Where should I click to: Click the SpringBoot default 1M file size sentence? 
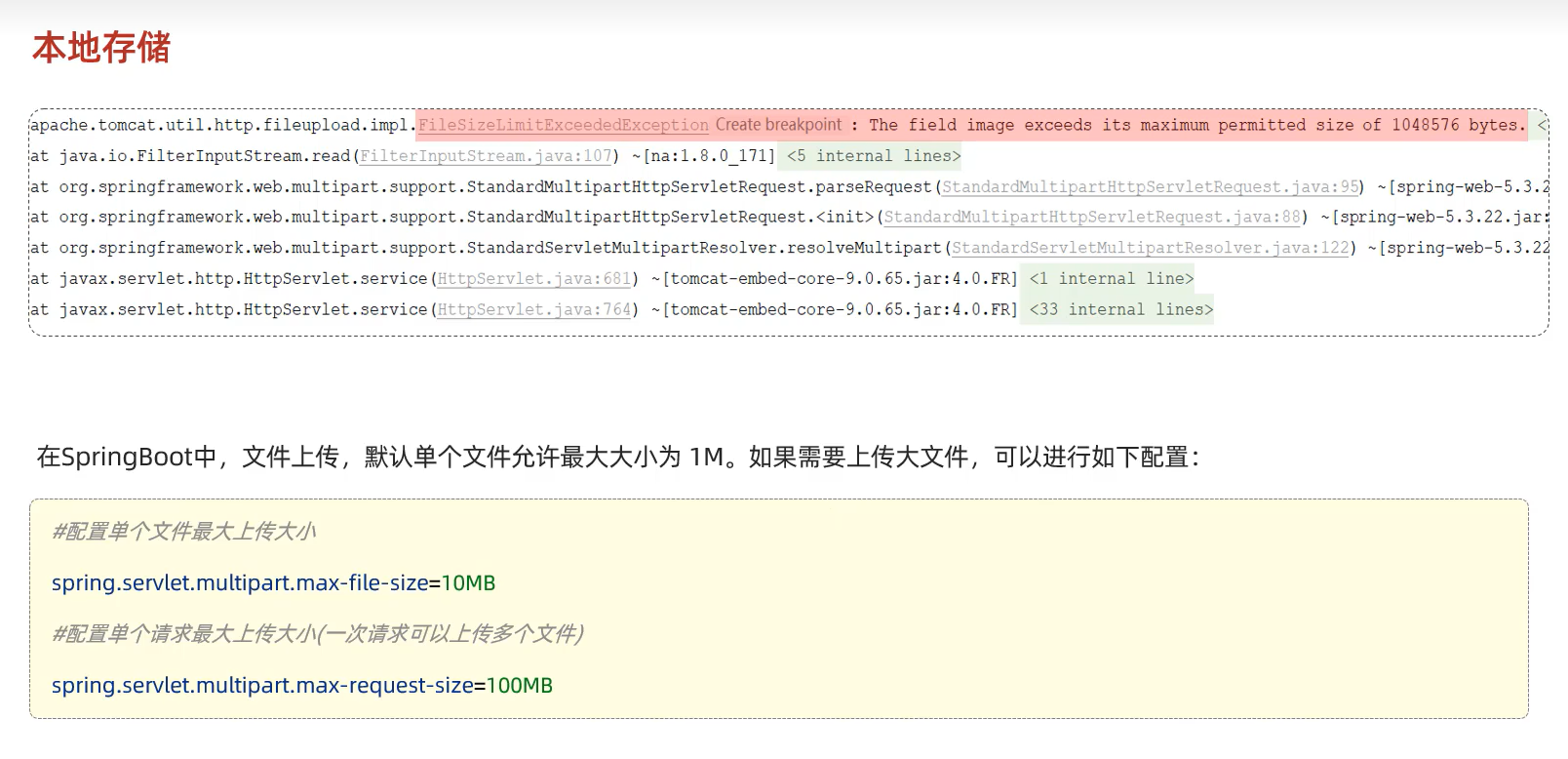point(618,457)
